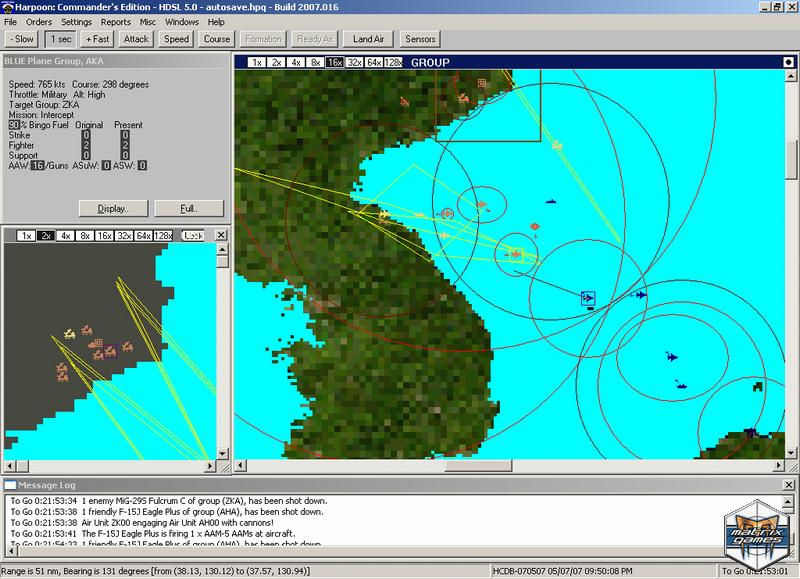Click the grid facility icon in the unit map
The height and width of the screenshot is (579, 800).
coord(98,343)
